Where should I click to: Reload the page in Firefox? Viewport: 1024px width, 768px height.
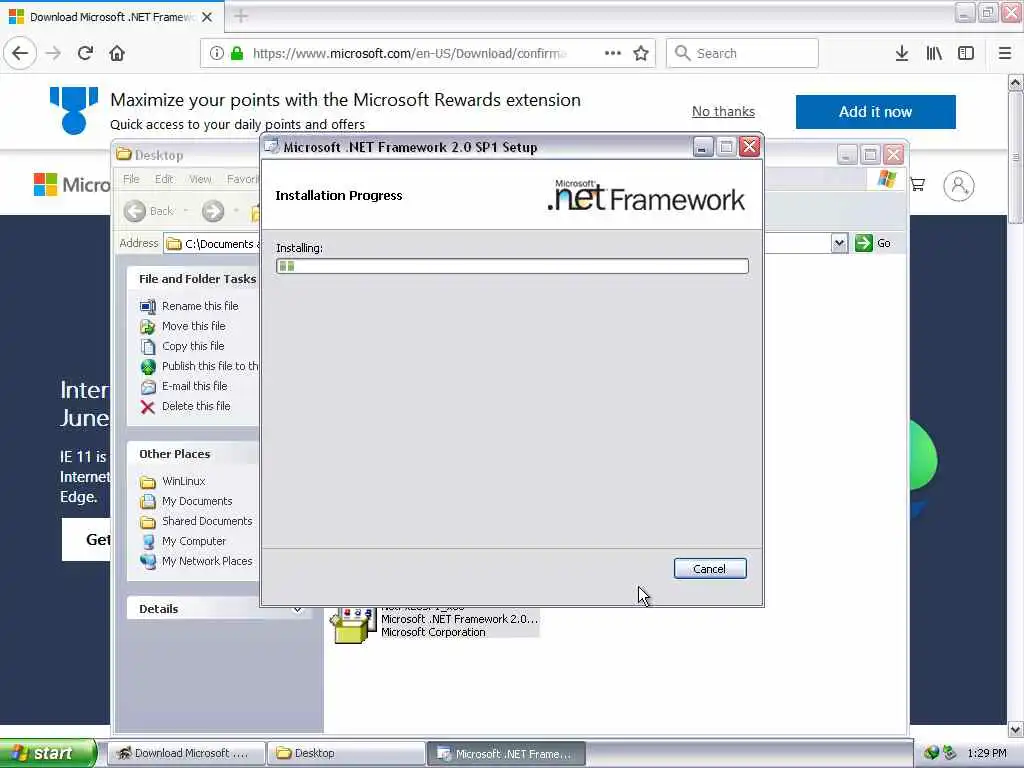click(85, 53)
